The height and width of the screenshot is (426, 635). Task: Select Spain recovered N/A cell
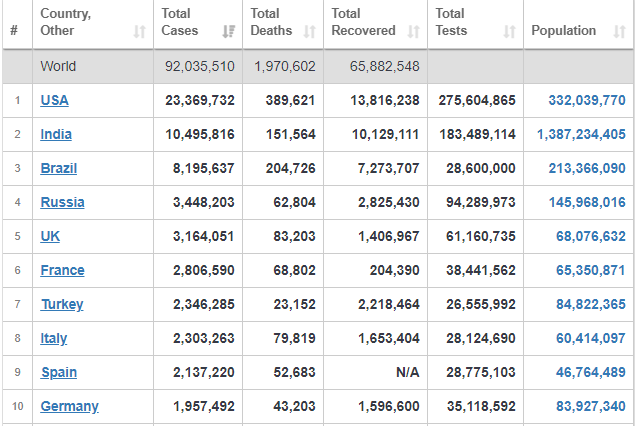pos(407,372)
